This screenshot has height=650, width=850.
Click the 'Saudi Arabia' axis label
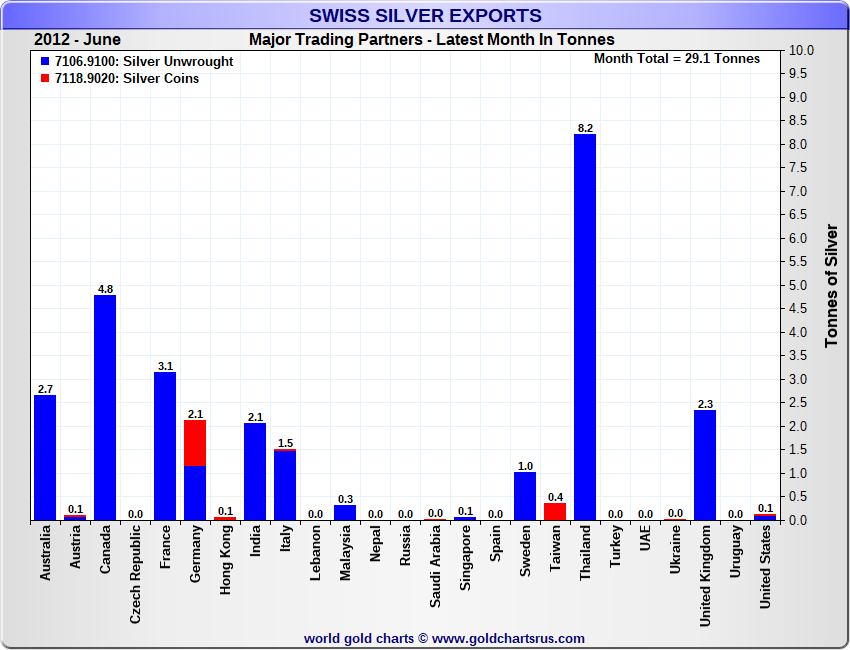point(435,566)
